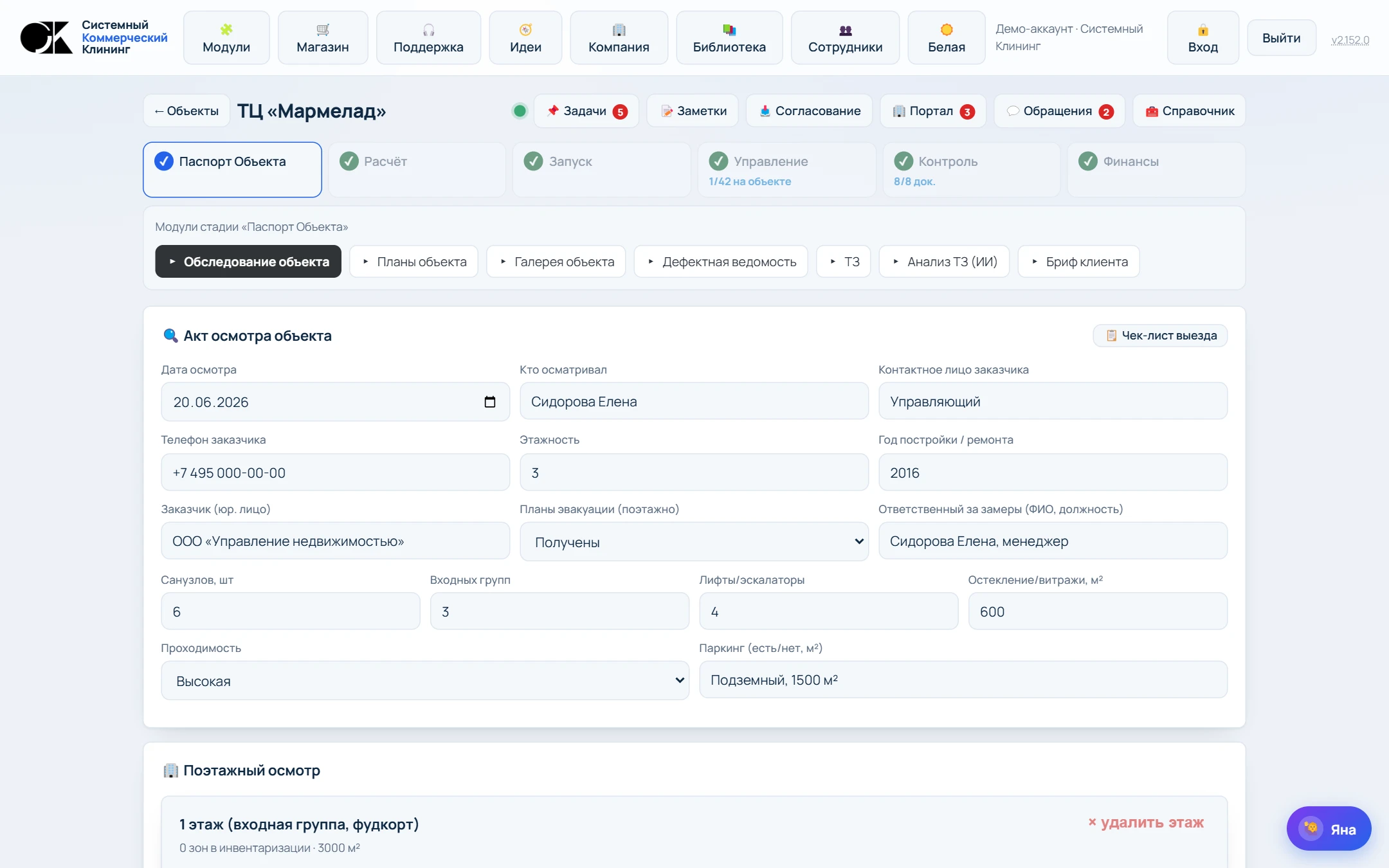Click the Задачи pin icon
Screen dimensions: 1389x868
(552, 111)
